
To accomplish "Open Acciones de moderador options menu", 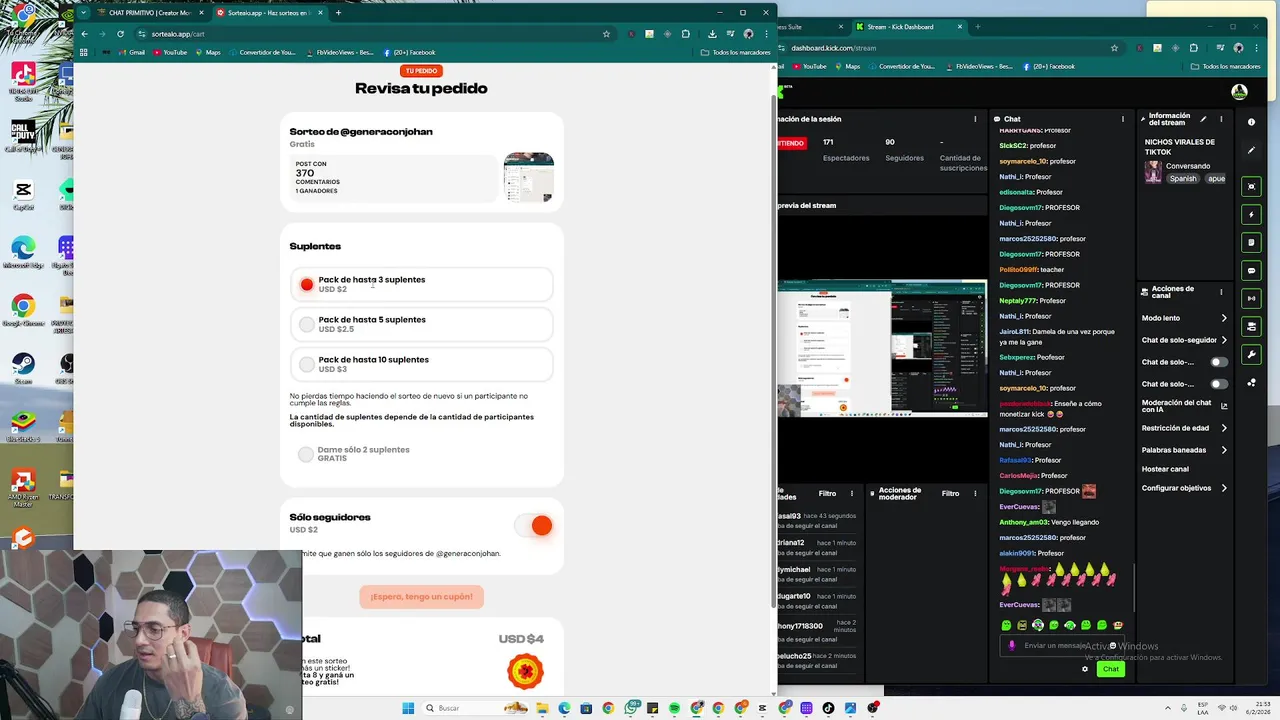I will tap(975, 493).
